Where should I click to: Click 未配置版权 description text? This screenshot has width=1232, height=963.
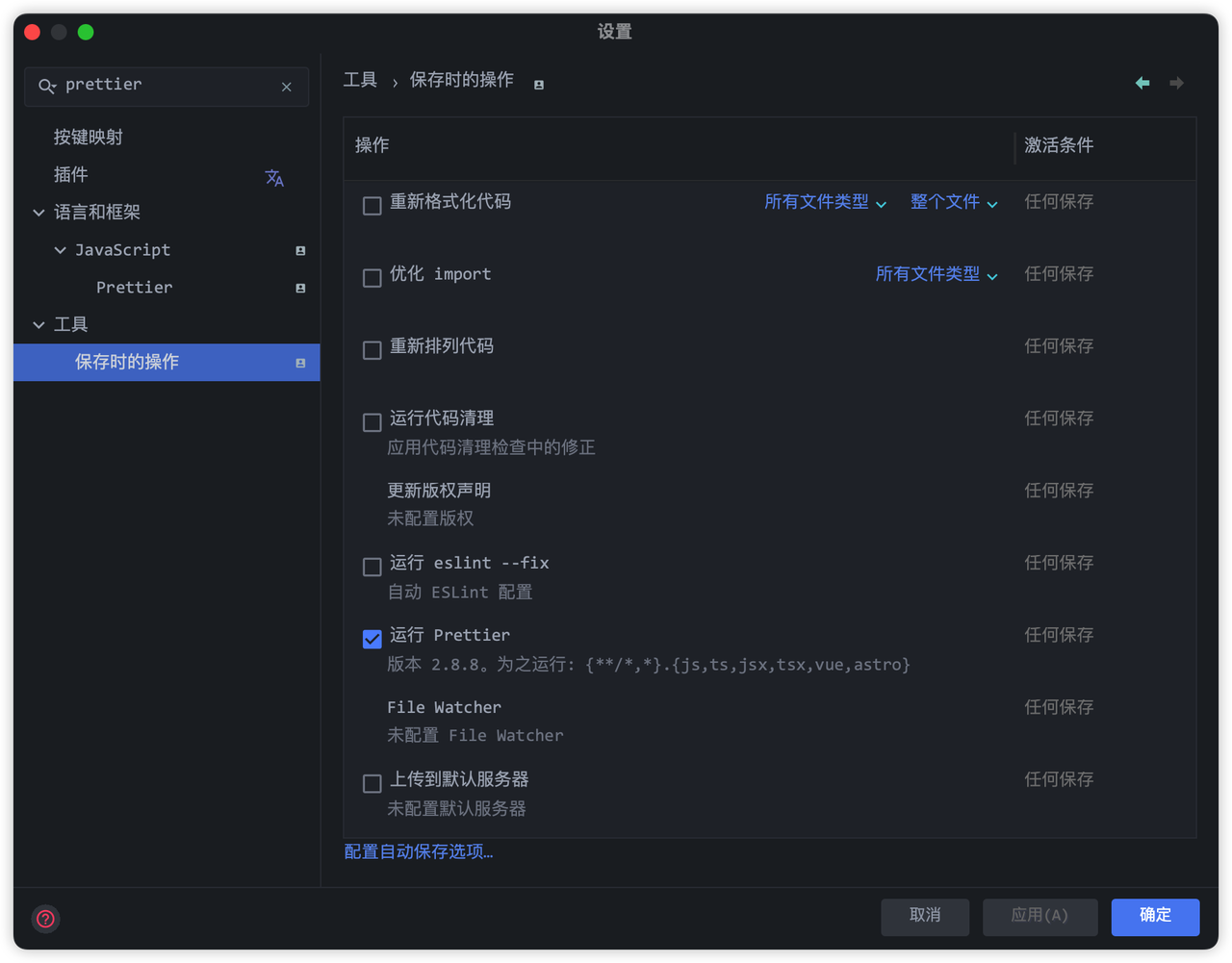430,519
